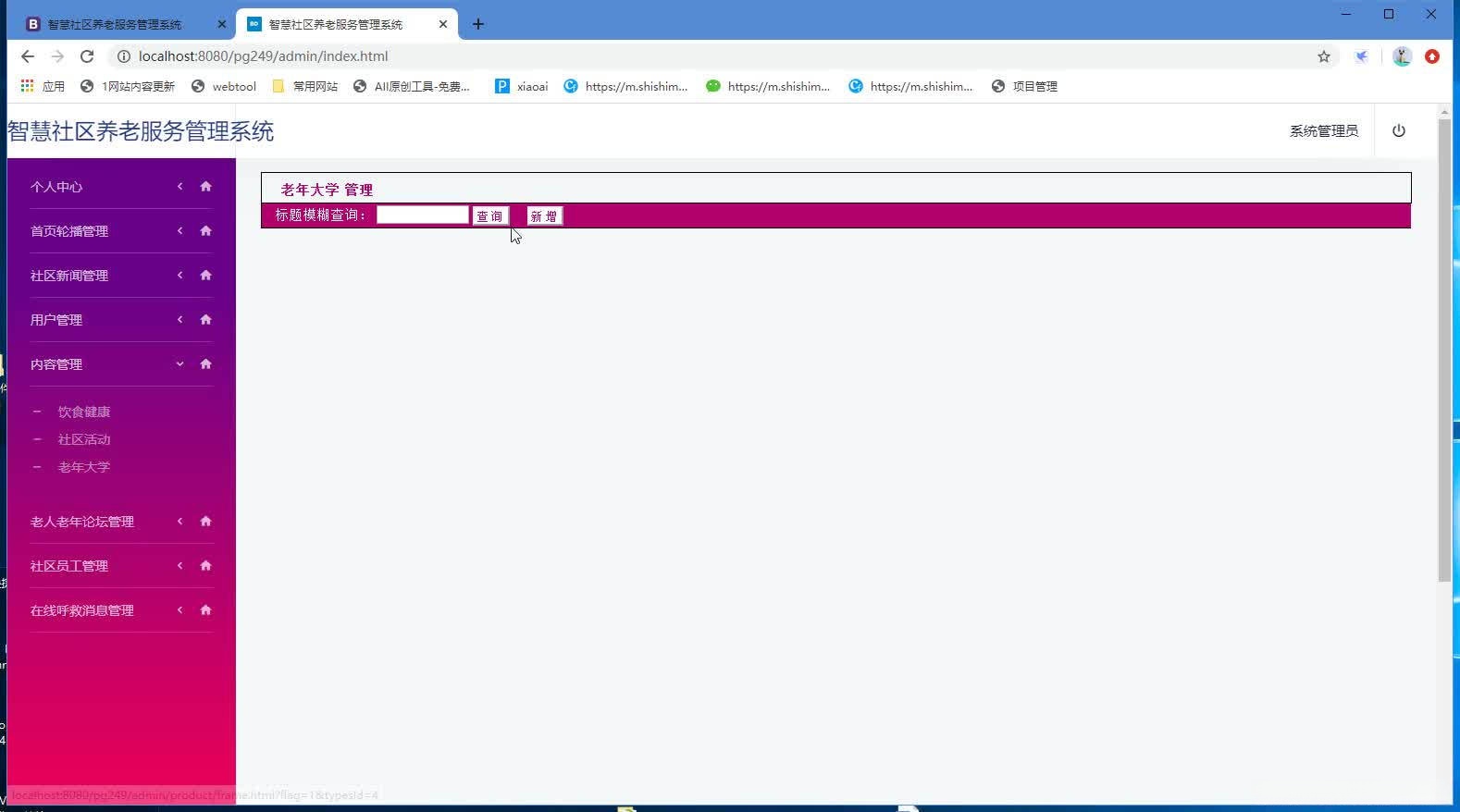1460x812 pixels.
Task: Click the power logout icon
Action: click(x=1398, y=131)
